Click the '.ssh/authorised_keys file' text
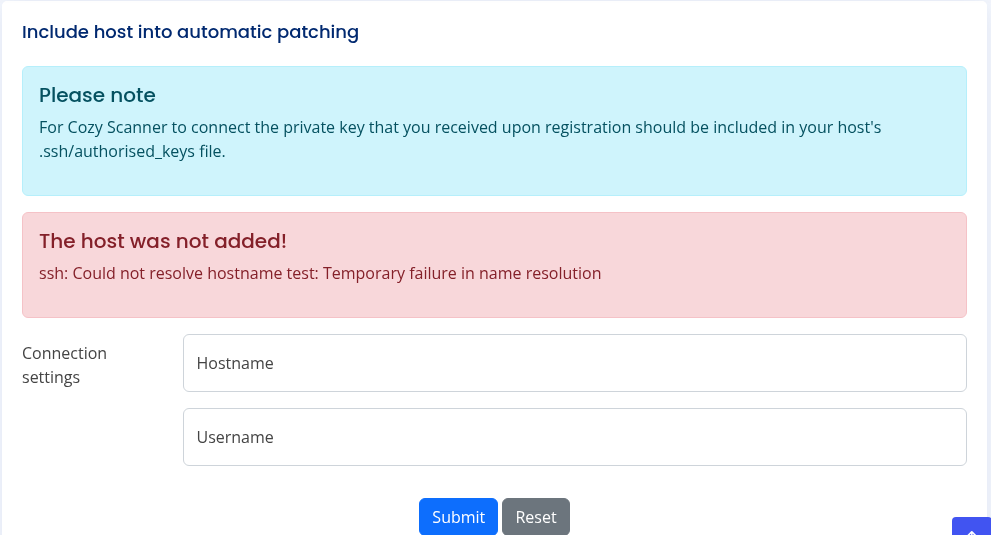The width and height of the screenshot is (991, 535). click(x=132, y=152)
